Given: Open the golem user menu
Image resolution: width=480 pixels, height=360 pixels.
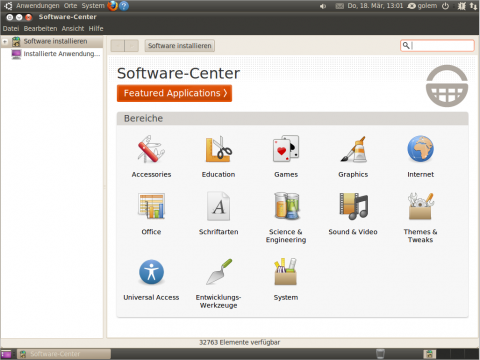Looking at the screenshot, I should (x=422, y=6).
